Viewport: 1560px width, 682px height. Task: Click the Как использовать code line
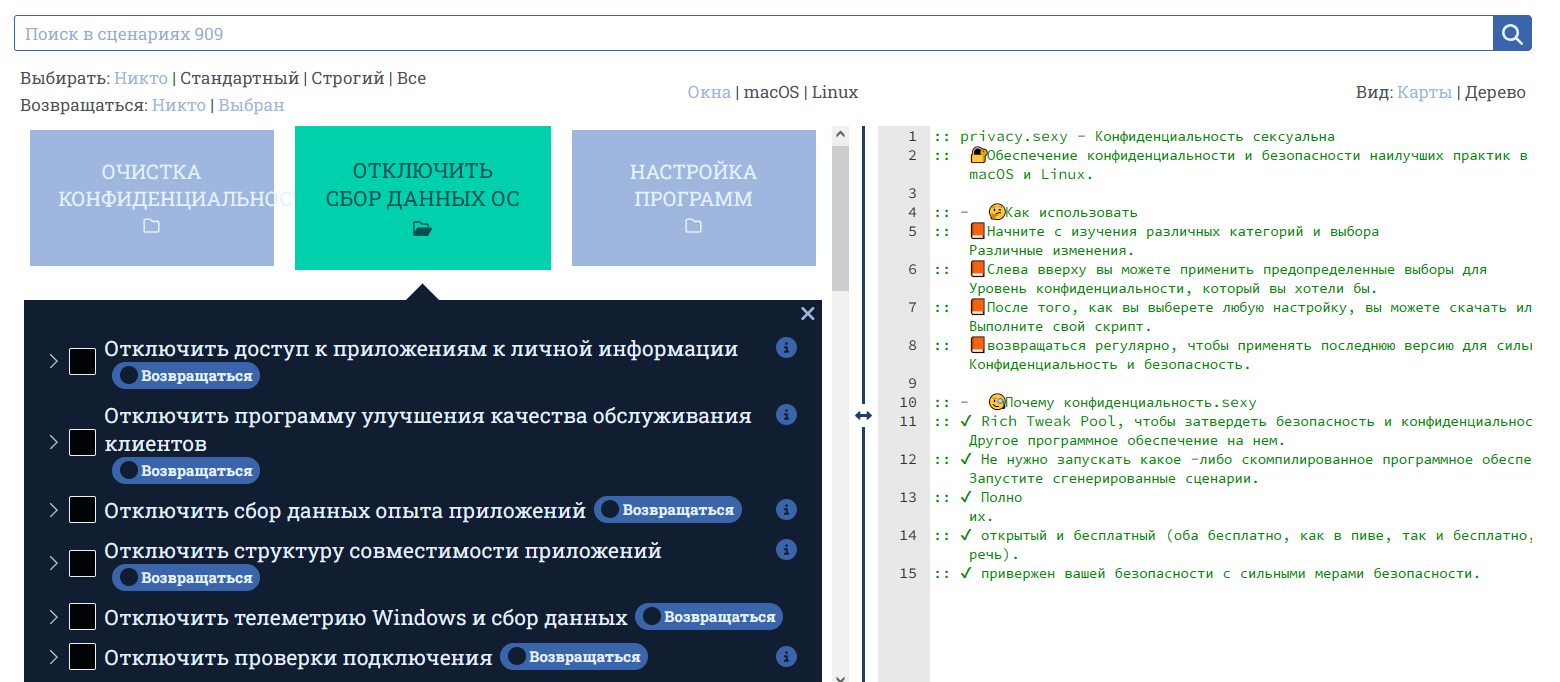(x=1037, y=212)
